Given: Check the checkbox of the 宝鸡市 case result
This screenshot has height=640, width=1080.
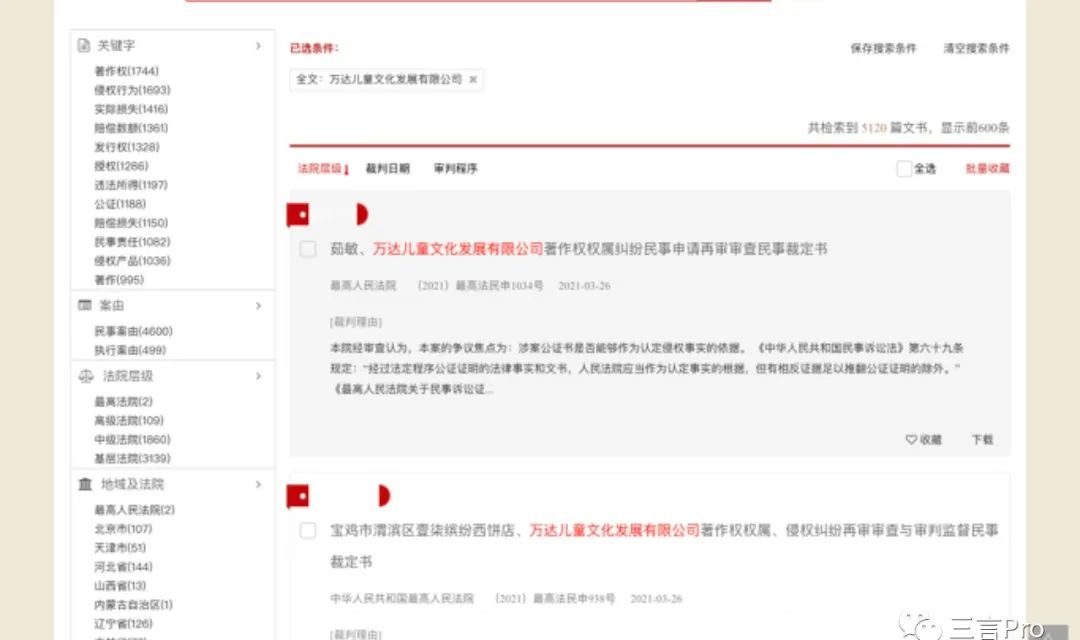Looking at the screenshot, I should coord(307,531).
